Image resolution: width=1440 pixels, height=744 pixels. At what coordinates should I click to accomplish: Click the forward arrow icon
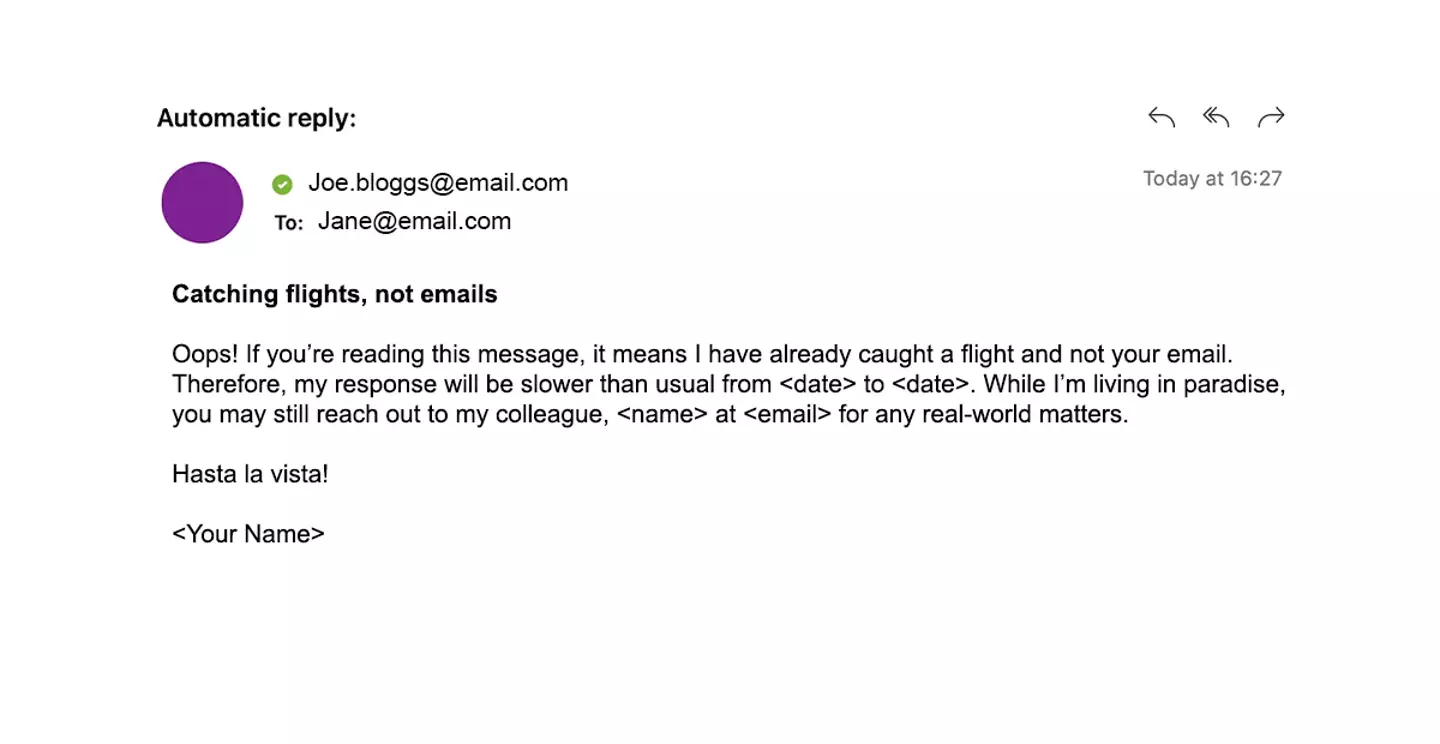(x=1271, y=118)
